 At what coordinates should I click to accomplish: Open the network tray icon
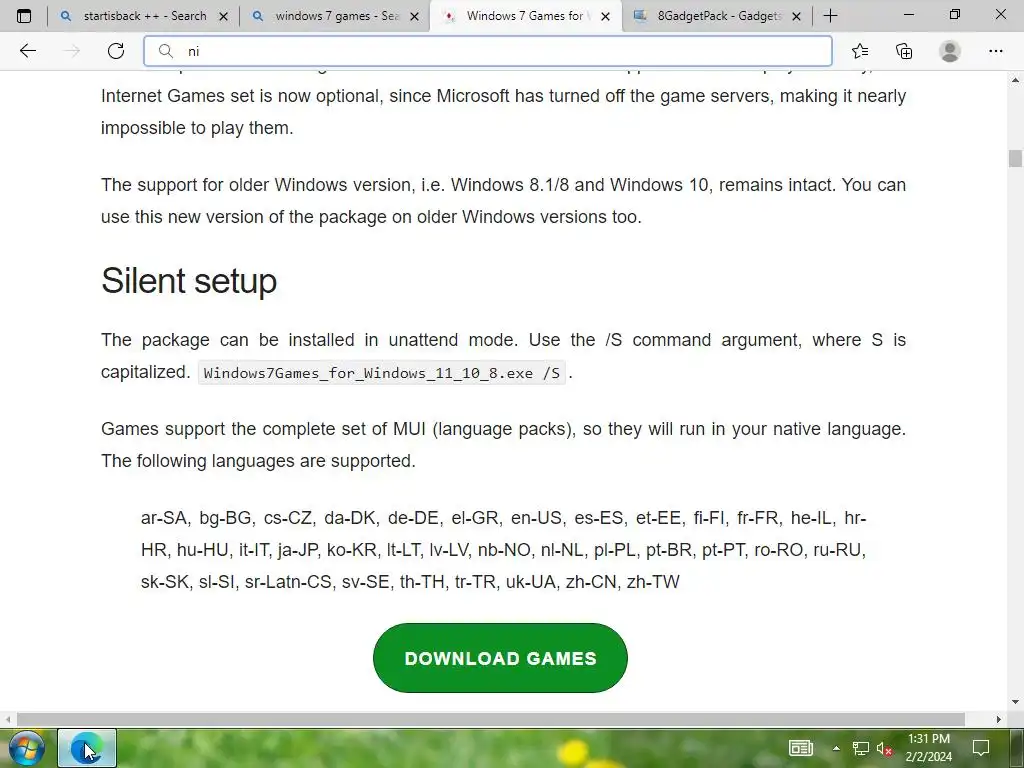861,748
